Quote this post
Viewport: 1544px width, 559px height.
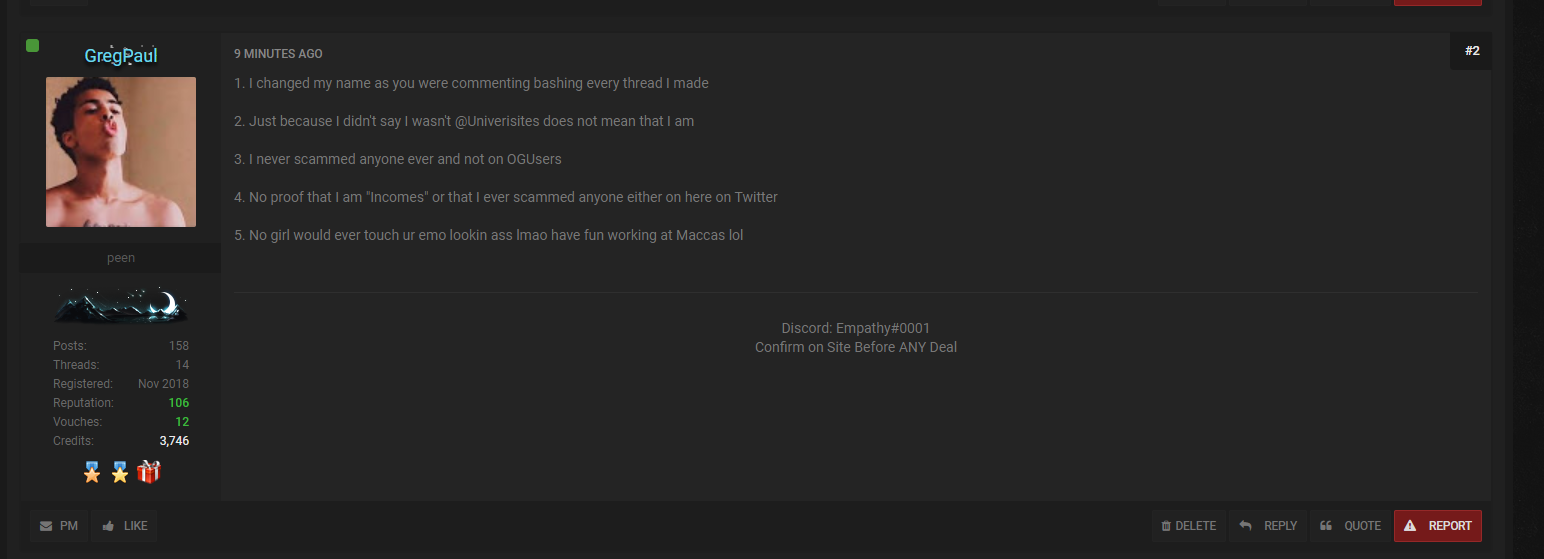pyautogui.click(x=1350, y=526)
